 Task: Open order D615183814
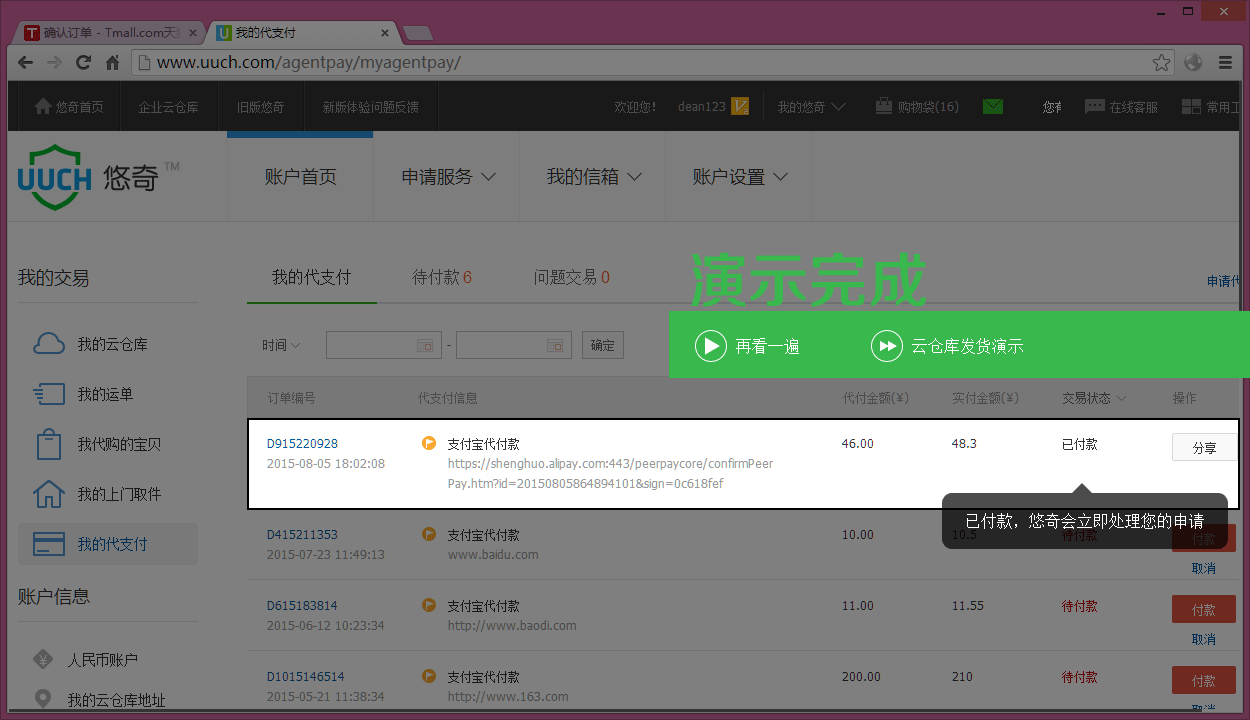302,606
